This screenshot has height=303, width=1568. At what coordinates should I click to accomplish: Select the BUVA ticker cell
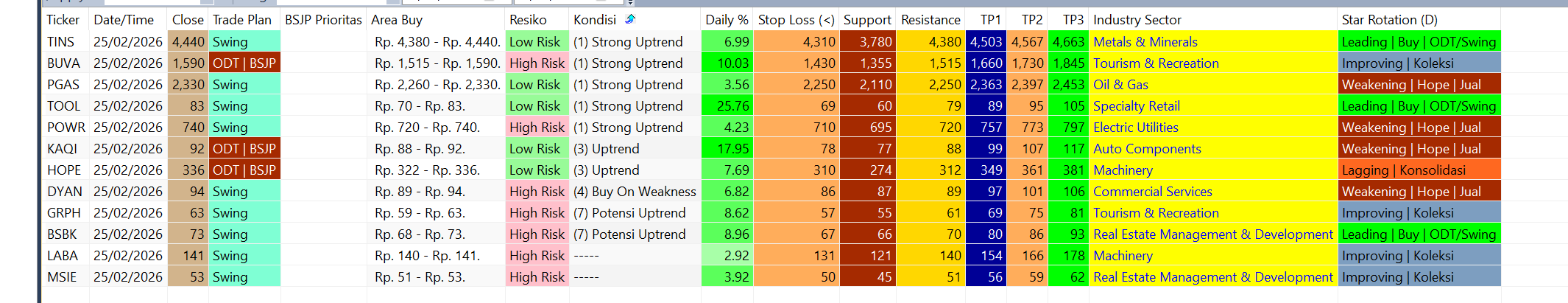click(63, 63)
